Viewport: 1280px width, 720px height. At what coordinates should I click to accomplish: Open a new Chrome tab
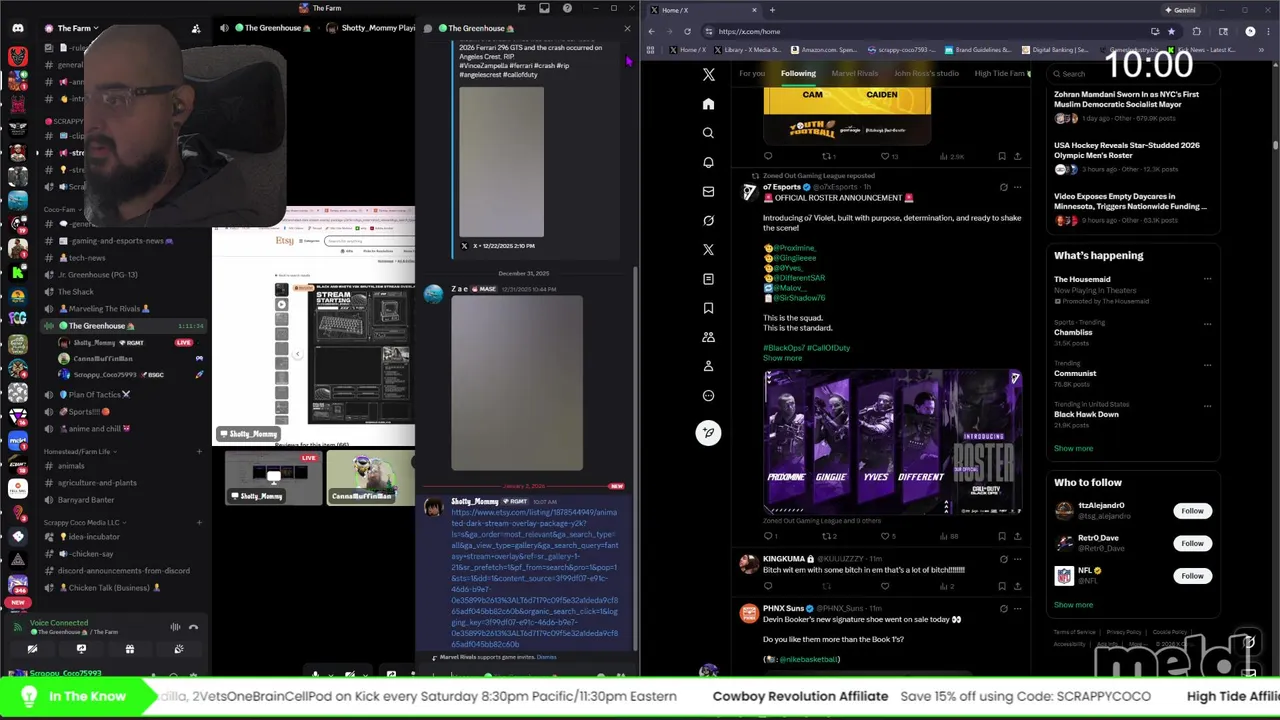(x=772, y=10)
